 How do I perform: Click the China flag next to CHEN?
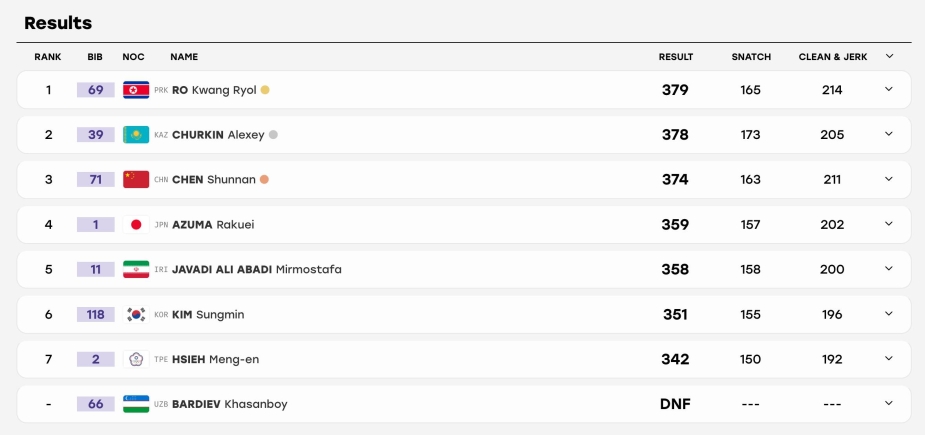pyautogui.click(x=136, y=179)
